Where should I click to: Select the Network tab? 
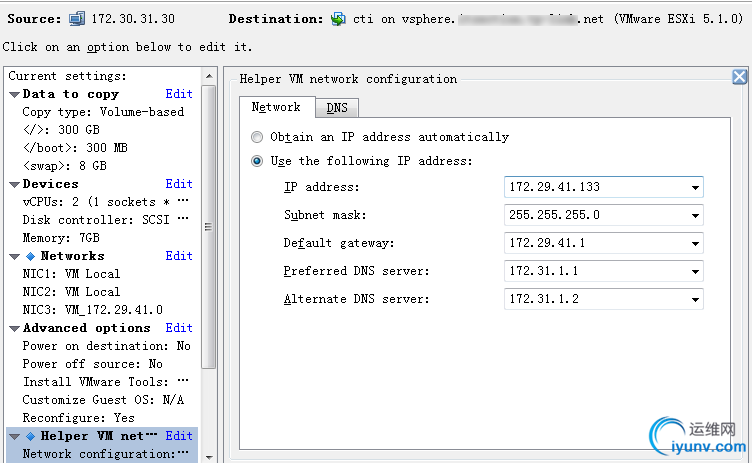pos(276,107)
